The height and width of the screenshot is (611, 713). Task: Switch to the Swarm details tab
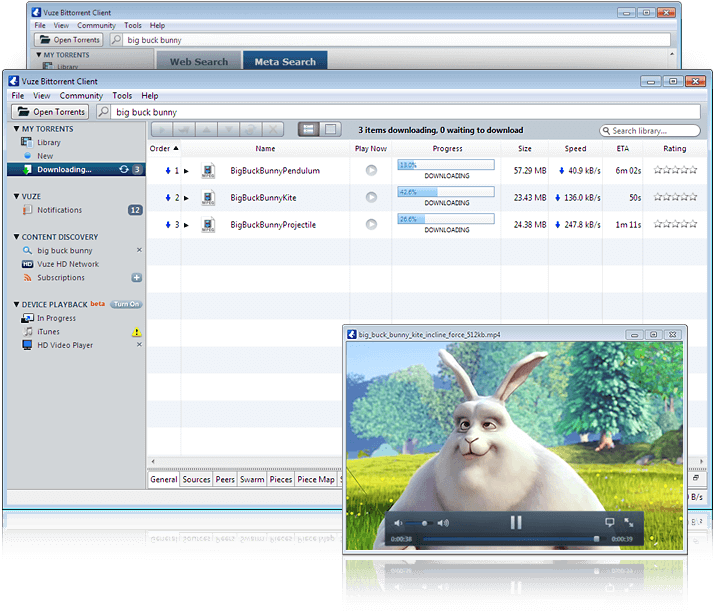click(252, 479)
